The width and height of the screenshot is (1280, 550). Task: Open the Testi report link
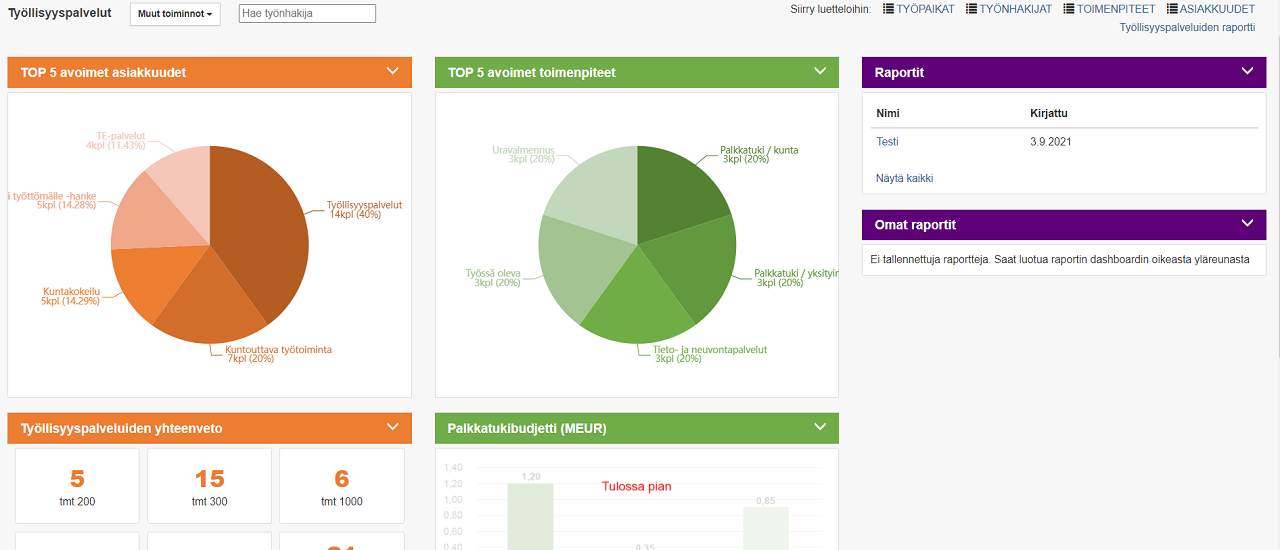[x=887, y=142]
